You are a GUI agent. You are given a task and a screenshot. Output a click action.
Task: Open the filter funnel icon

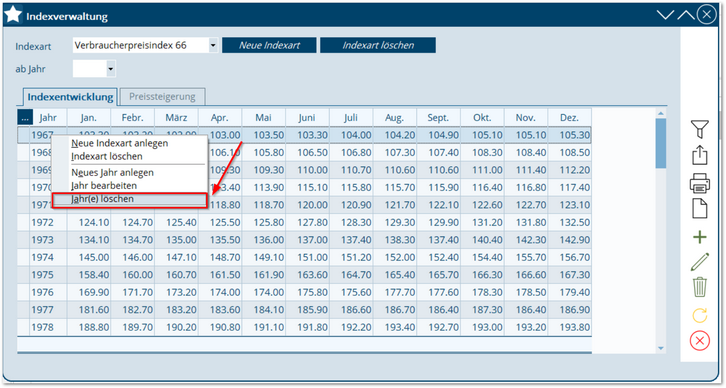[700, 129]
